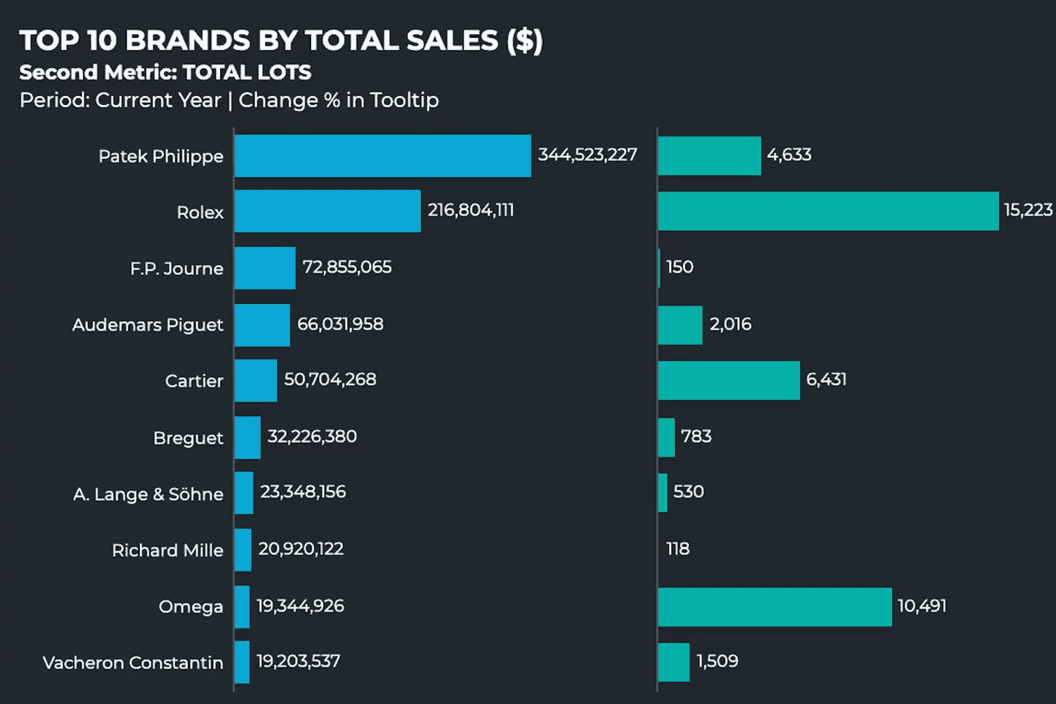Select Patek Philippe's teal lots bar
Image resolution: width=1056 pixels, height=704 pixels.
click(710, 155)
